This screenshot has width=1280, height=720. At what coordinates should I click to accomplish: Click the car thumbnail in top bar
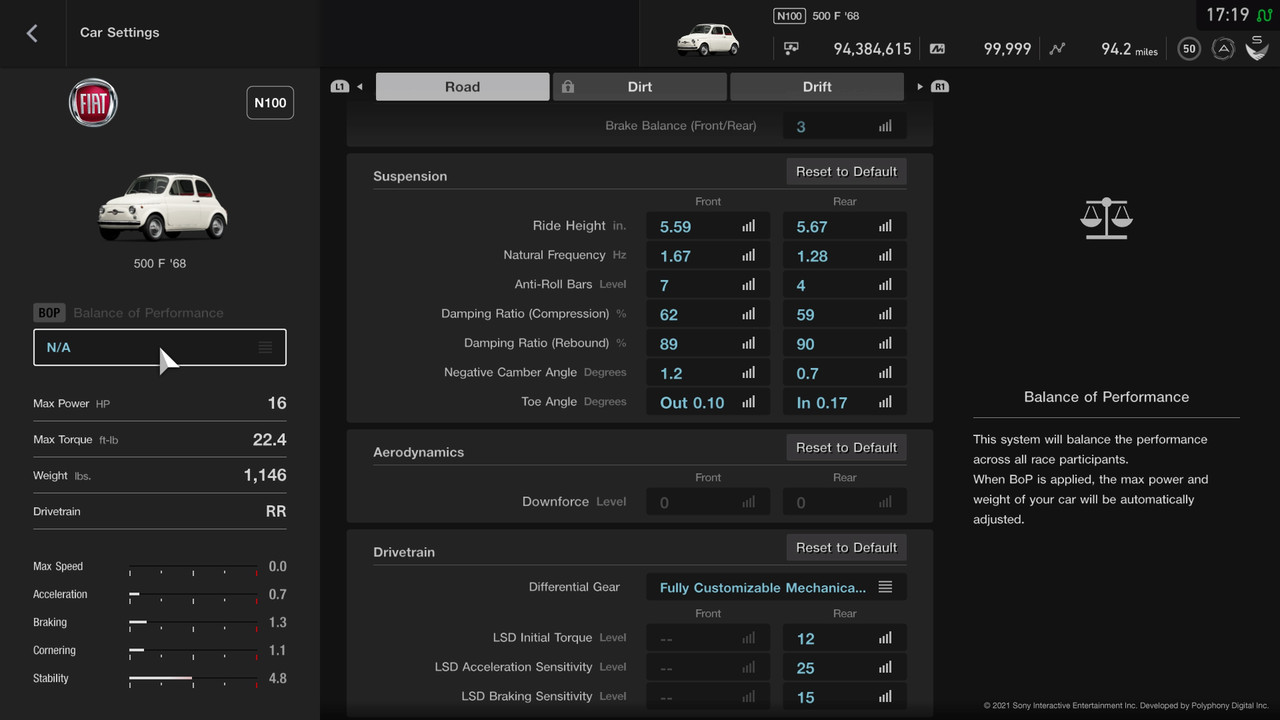point(708,40)
